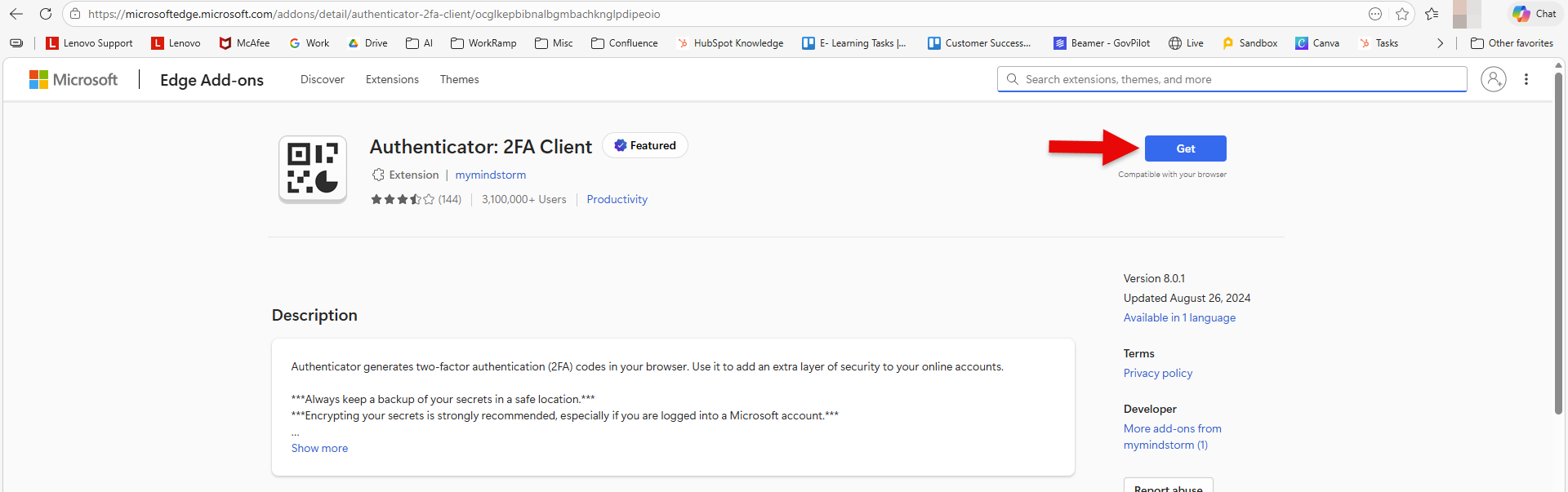Open the Privacy policy link

1158,373
